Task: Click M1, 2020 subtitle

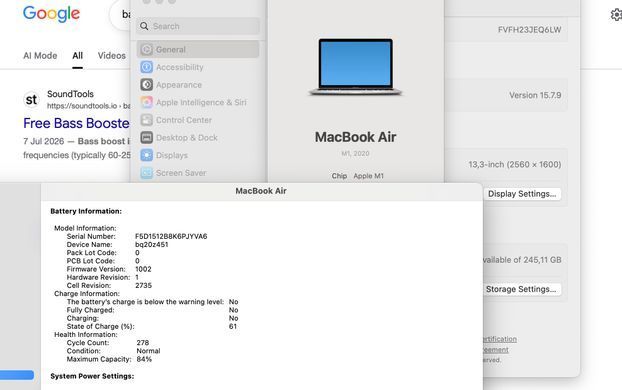Action: [x=355, y=154]
